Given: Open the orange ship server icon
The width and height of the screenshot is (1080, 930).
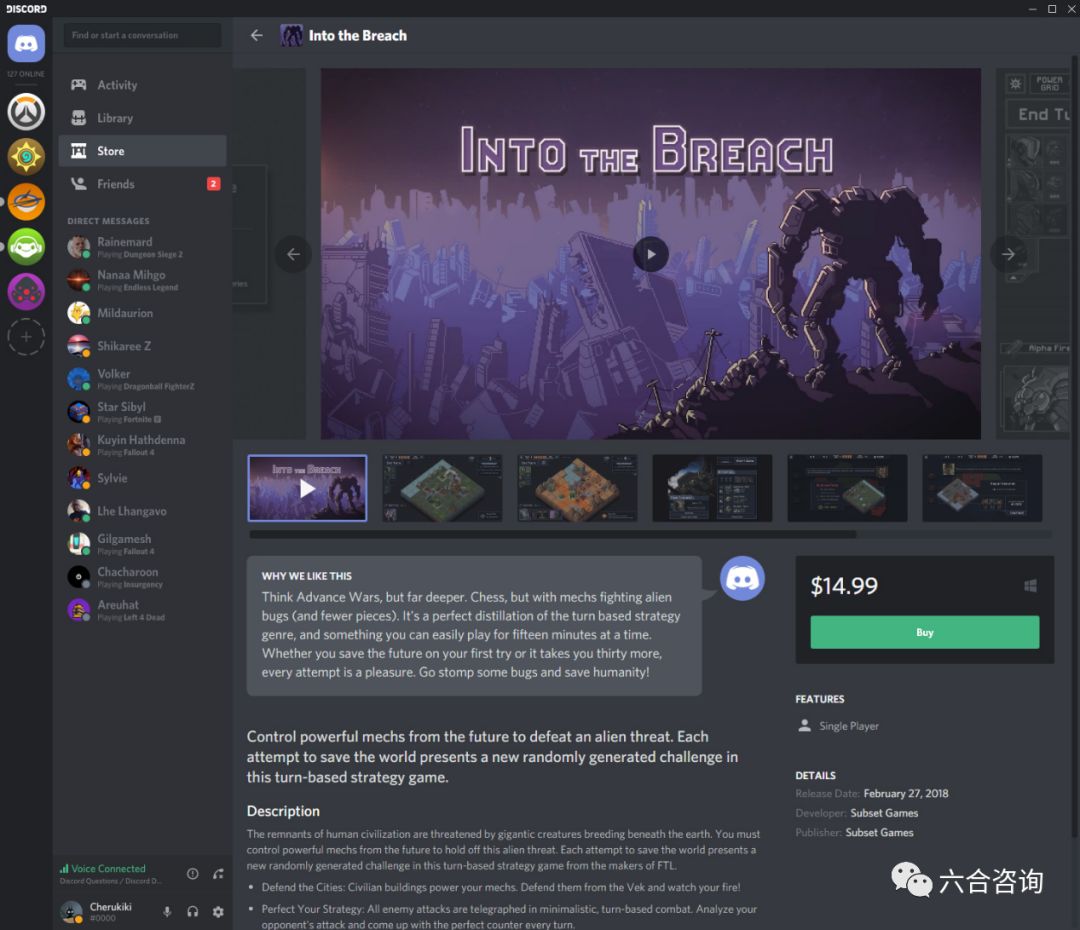Looking at the screenshot, I should point(26,201).
